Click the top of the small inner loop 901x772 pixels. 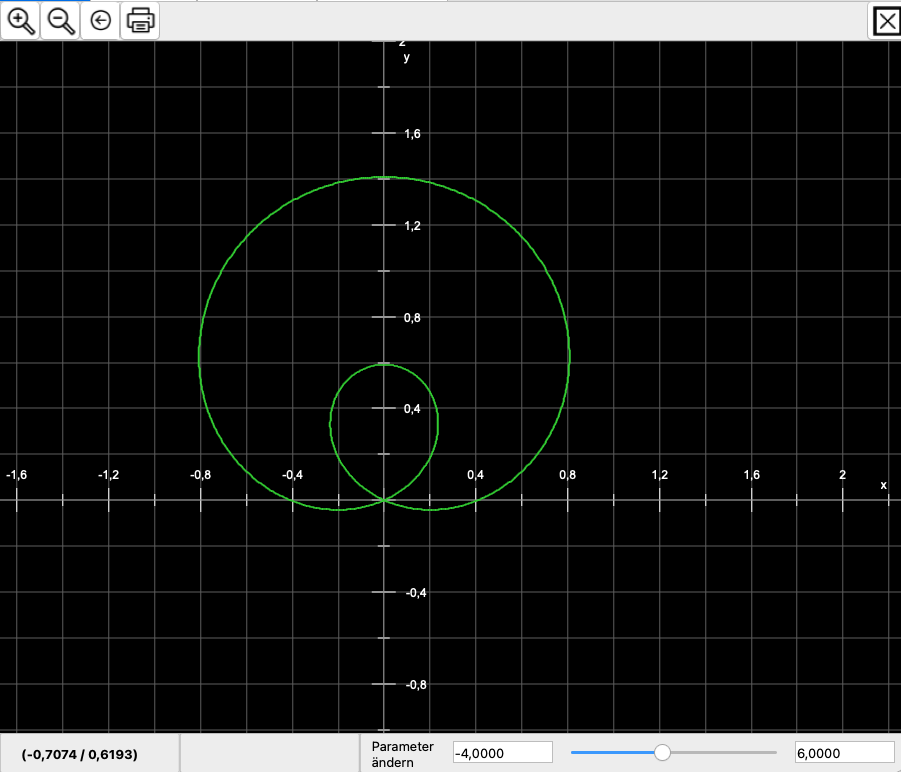tap(384, 364)
